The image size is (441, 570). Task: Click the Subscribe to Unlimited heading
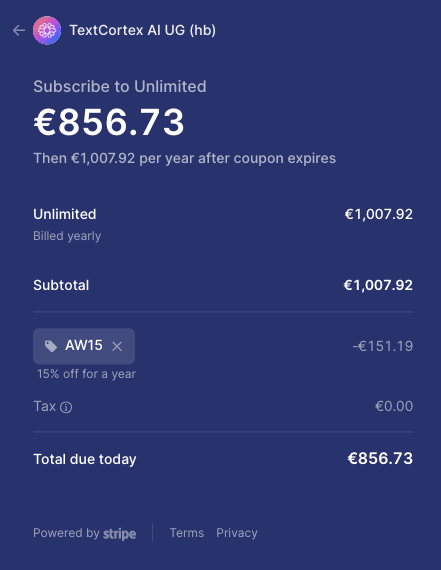click(x=120, y=87)
